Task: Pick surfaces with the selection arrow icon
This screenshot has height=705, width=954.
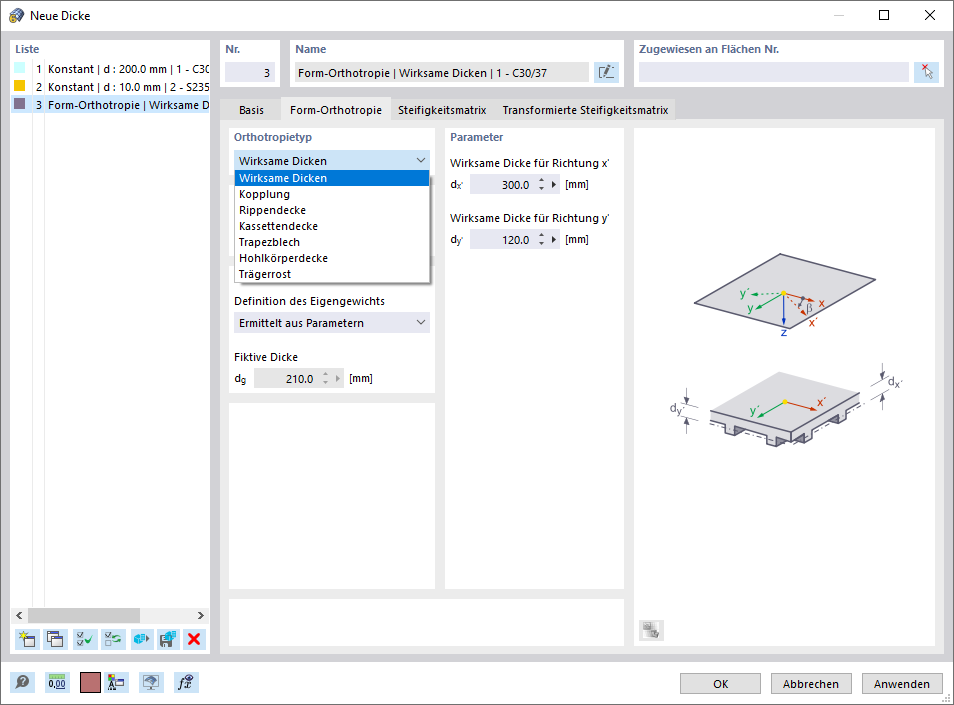Action: [x=926, y=71]
